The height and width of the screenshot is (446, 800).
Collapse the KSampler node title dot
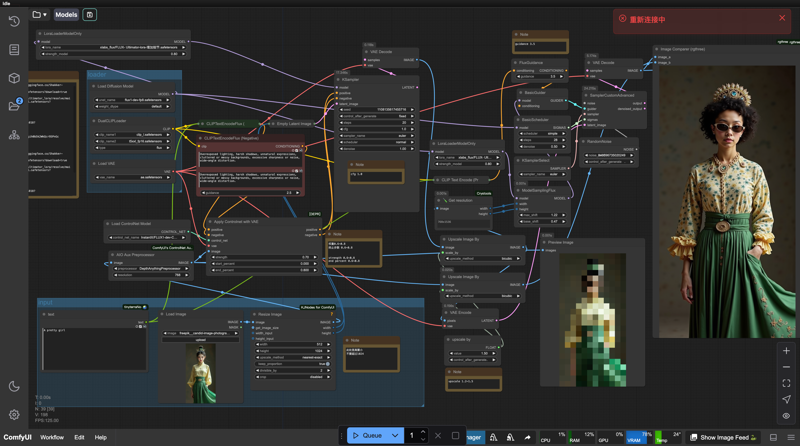(338, 80)
